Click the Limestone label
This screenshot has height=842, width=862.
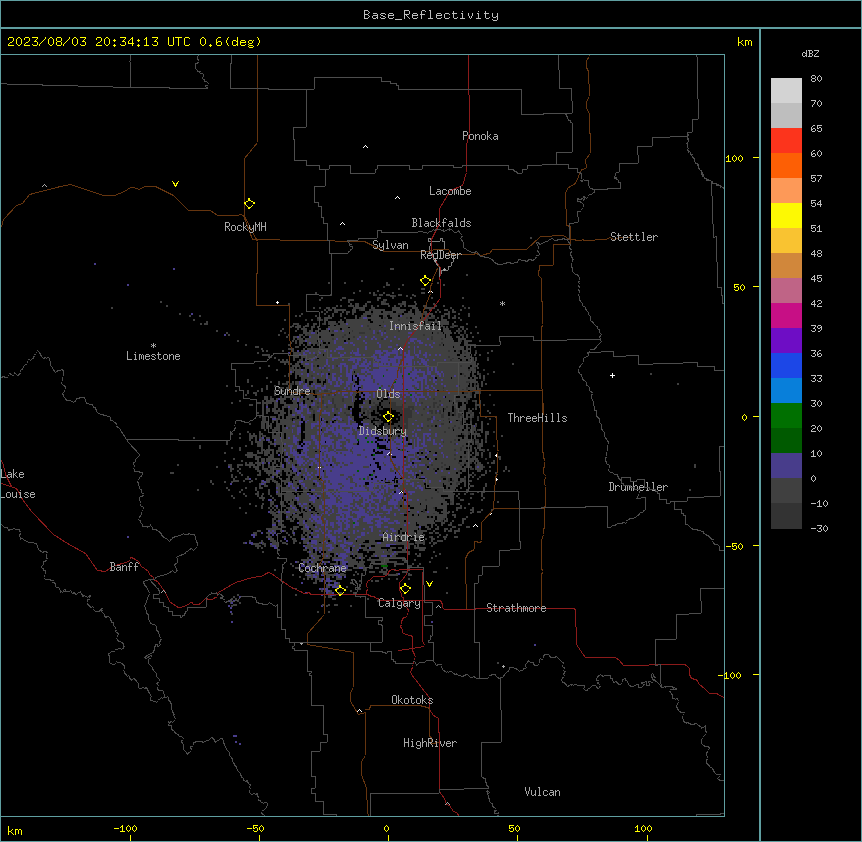(x=153, y=356)
